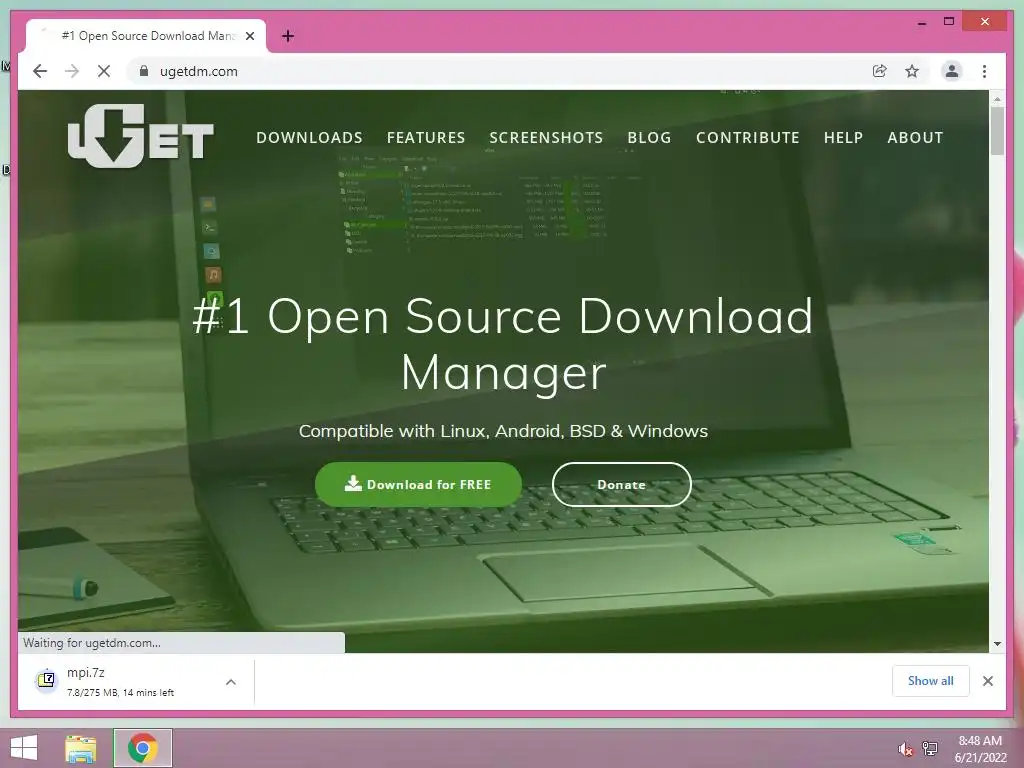Click Download for FREE button
The width and height of the screenshot is (1024, 768).
pos(418,485)
